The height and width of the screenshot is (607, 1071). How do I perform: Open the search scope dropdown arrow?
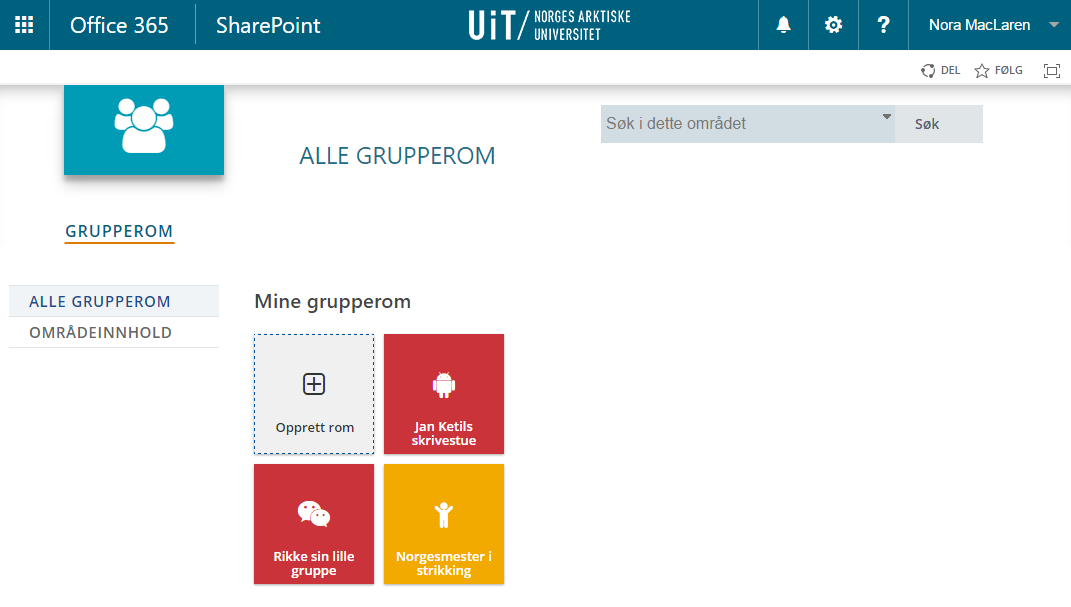[886, 118]
